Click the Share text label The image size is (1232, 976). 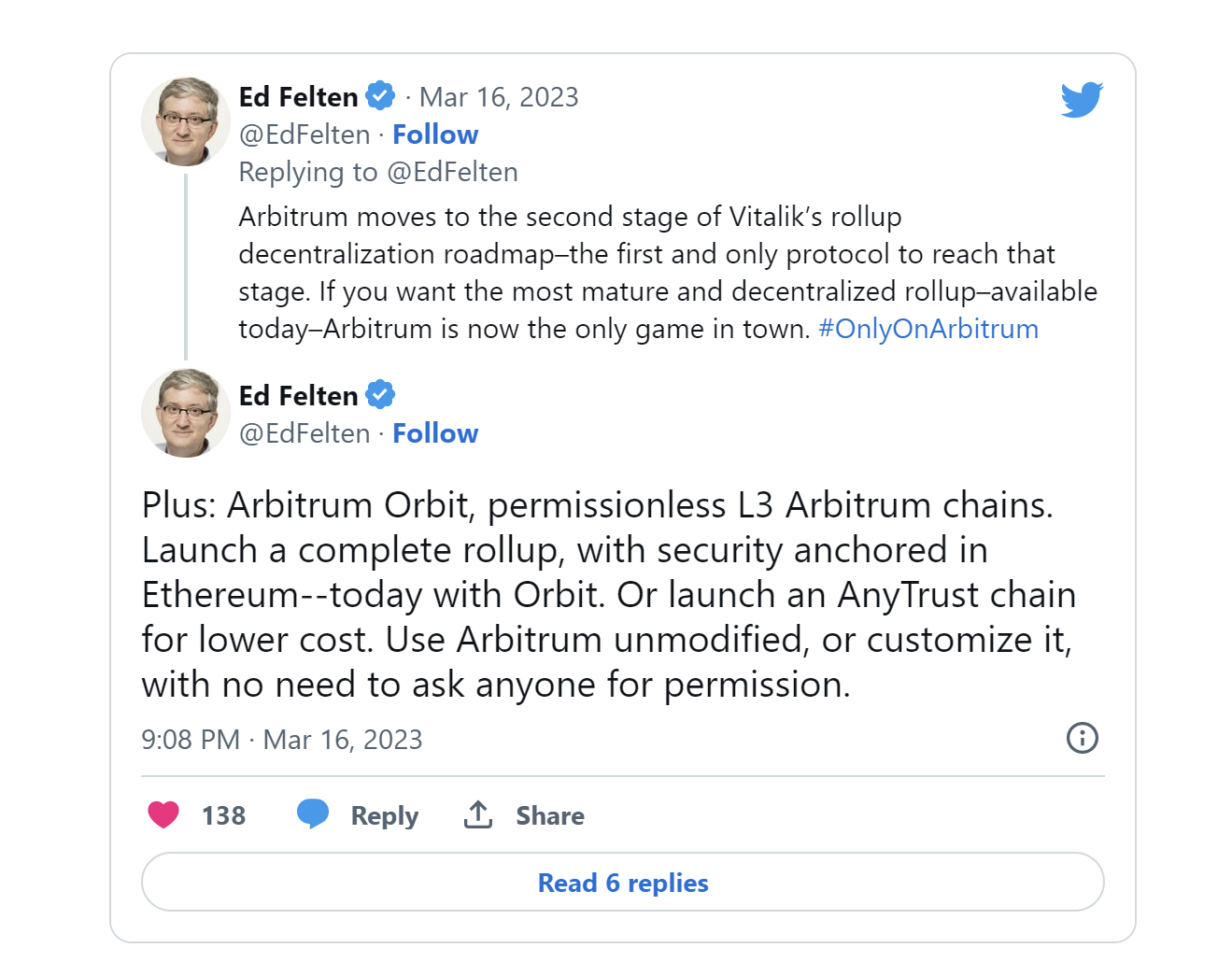[x=550, y=815]
